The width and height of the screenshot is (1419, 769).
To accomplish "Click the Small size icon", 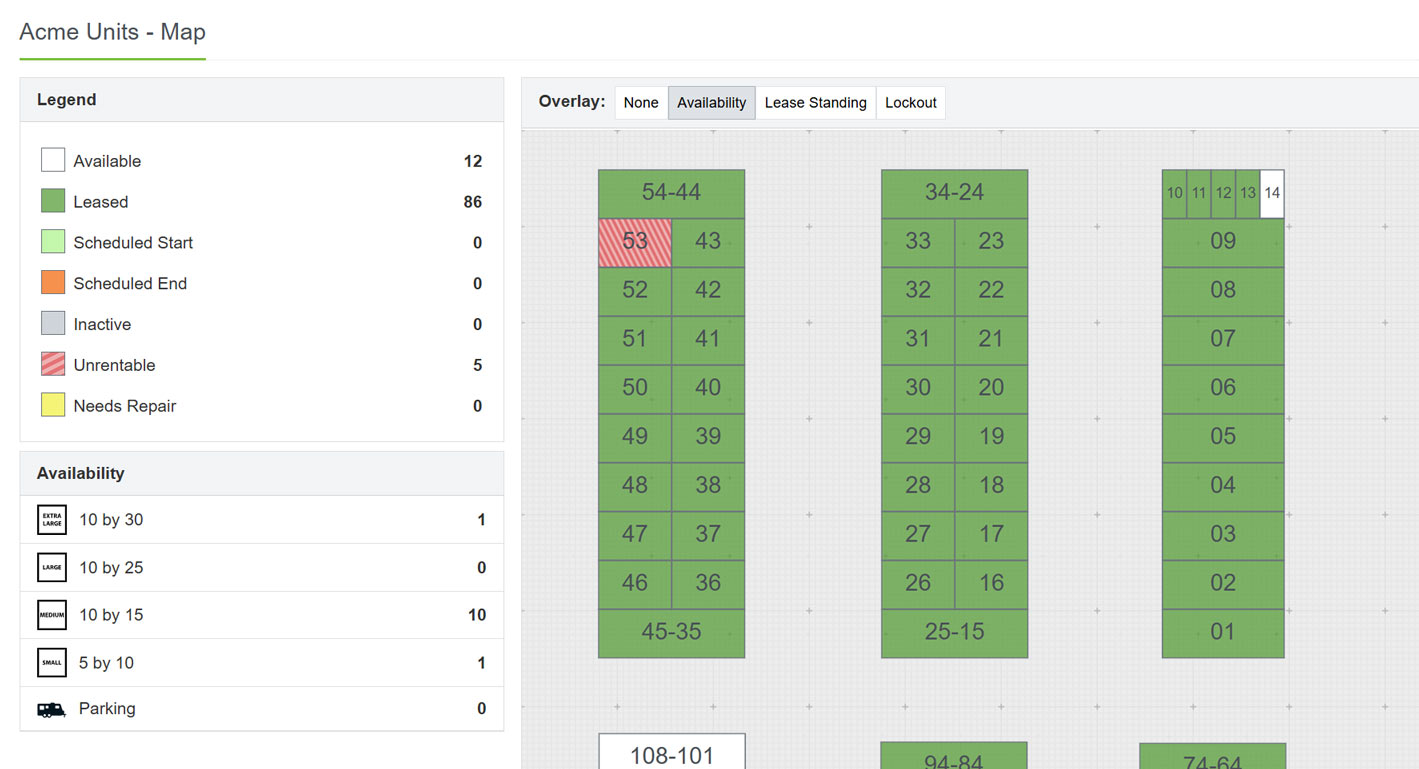I will [52, 662].
